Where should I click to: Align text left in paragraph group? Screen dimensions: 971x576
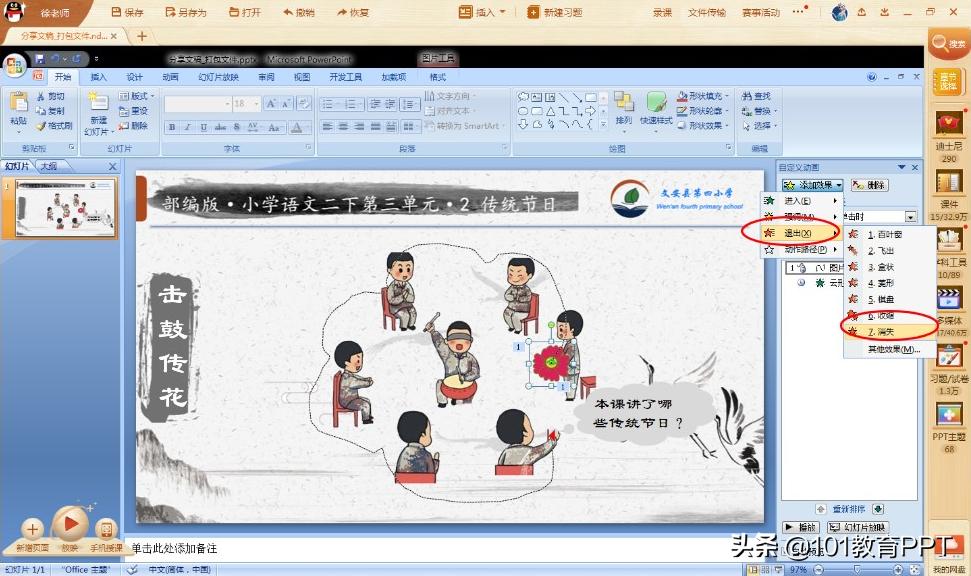coord(328,126)
